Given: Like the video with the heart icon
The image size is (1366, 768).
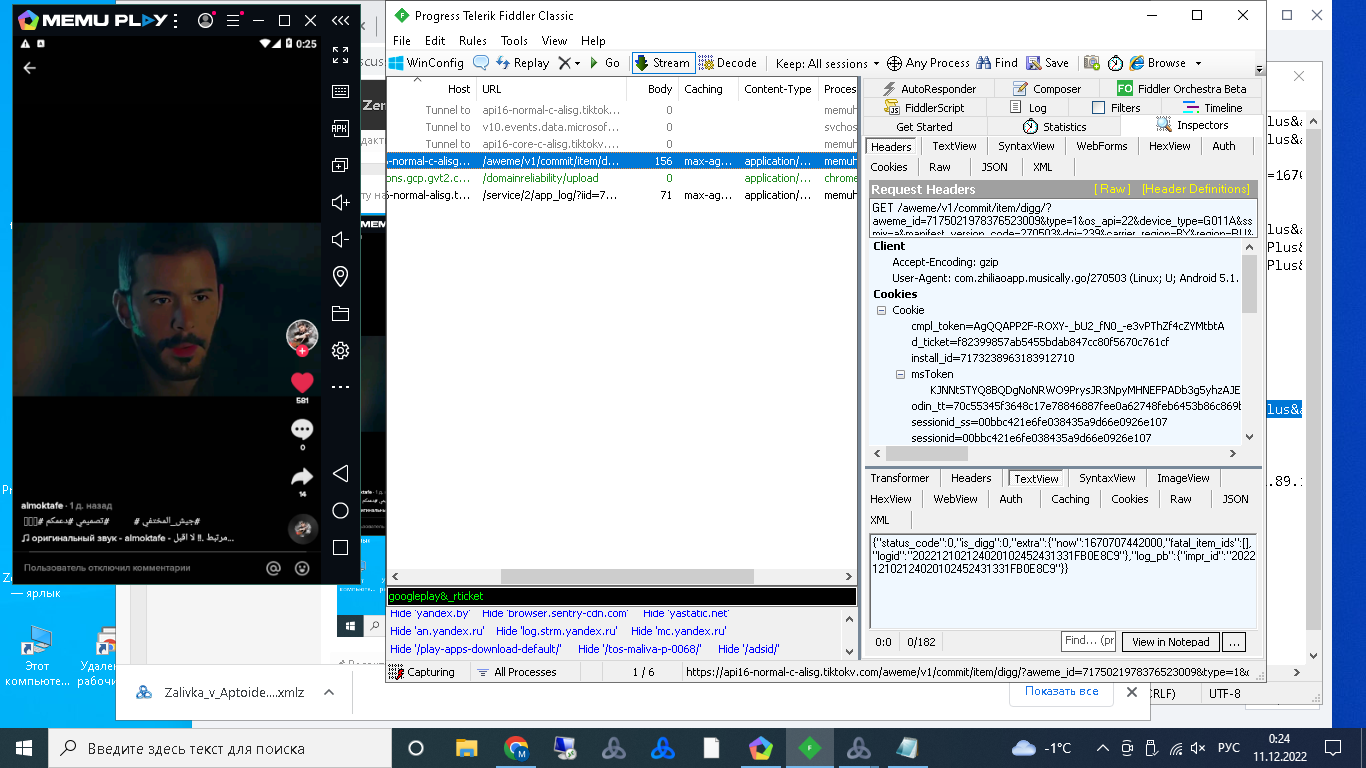Looking at the screenshot, I should click(302, 382).
